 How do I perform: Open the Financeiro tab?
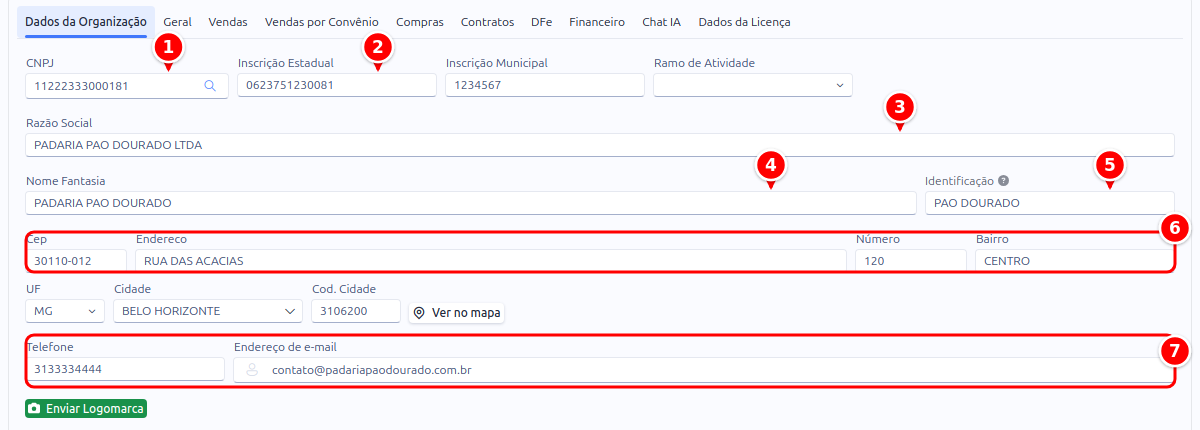pyautogui.click(x=597, y=21)
